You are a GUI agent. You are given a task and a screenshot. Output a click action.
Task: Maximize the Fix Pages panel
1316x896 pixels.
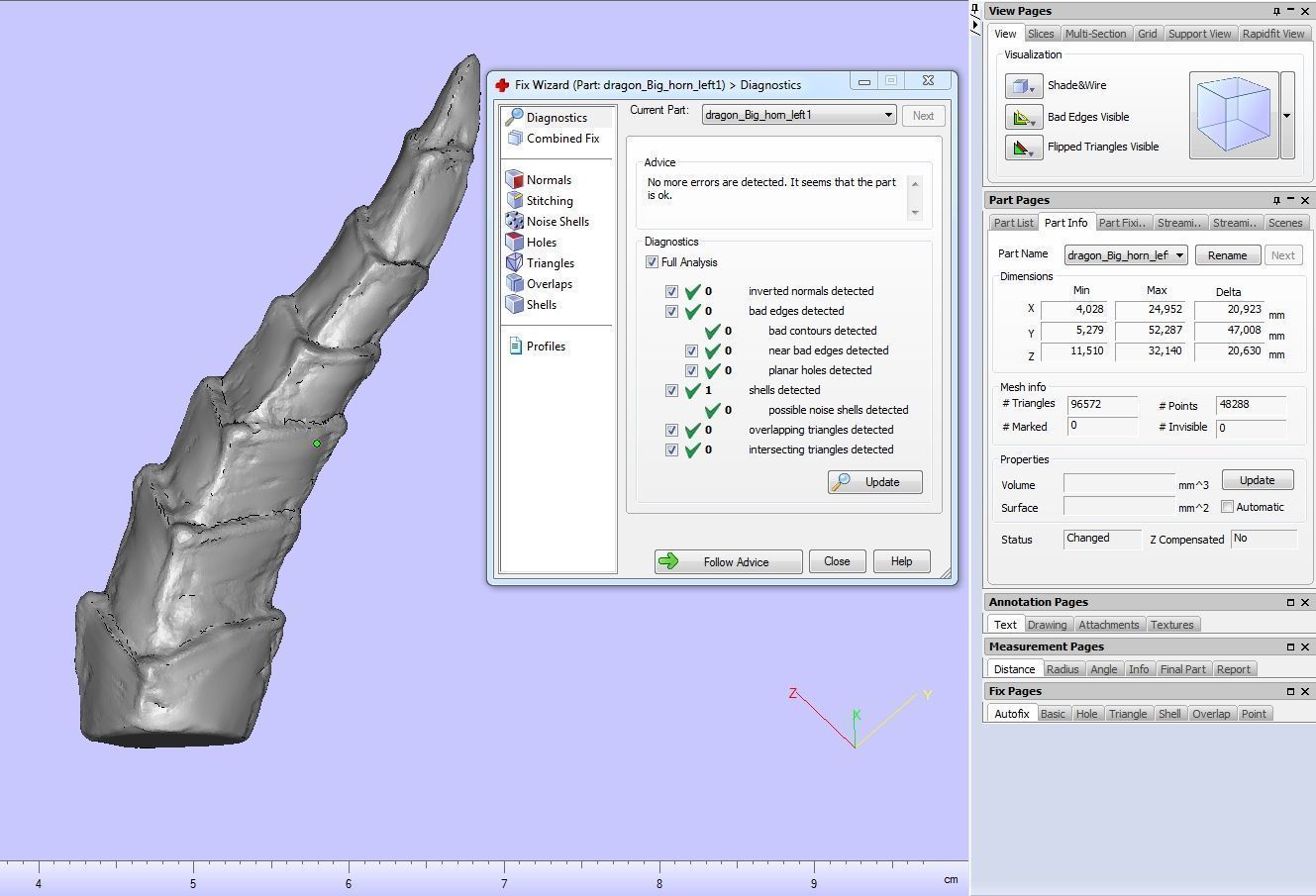tap(1290, 691)
